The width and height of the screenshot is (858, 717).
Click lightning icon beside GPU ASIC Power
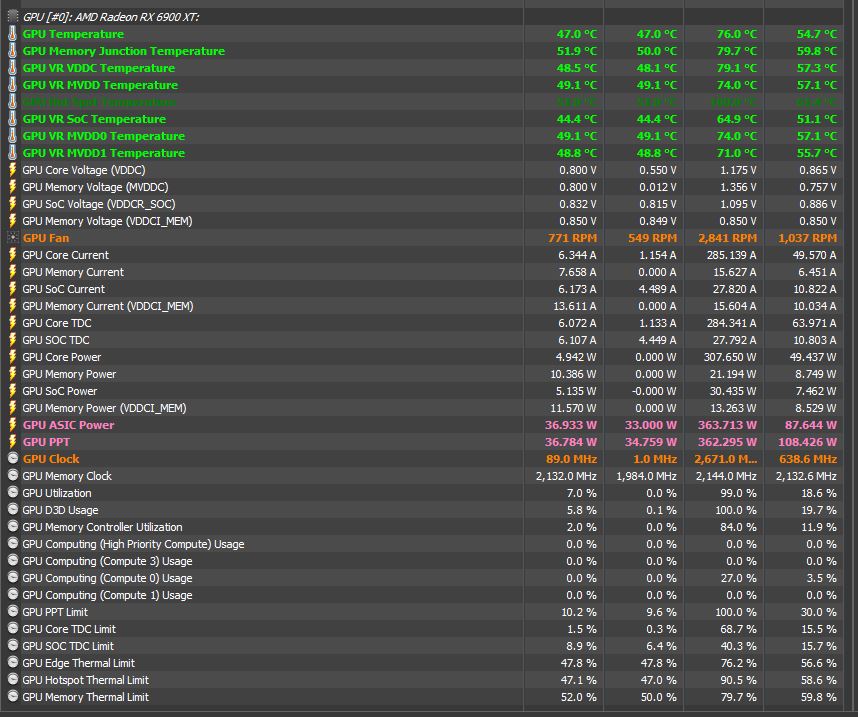tap(13, 424)
